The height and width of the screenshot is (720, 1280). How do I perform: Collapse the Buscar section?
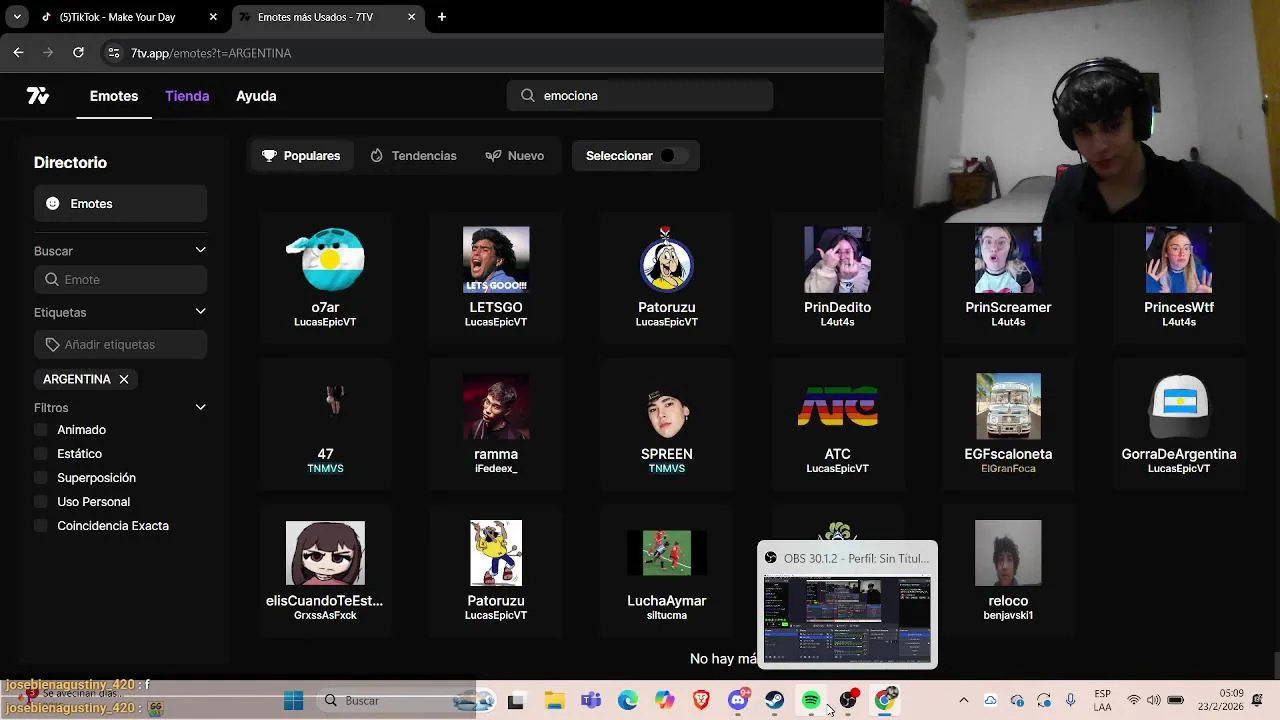[x=200, y=251]
